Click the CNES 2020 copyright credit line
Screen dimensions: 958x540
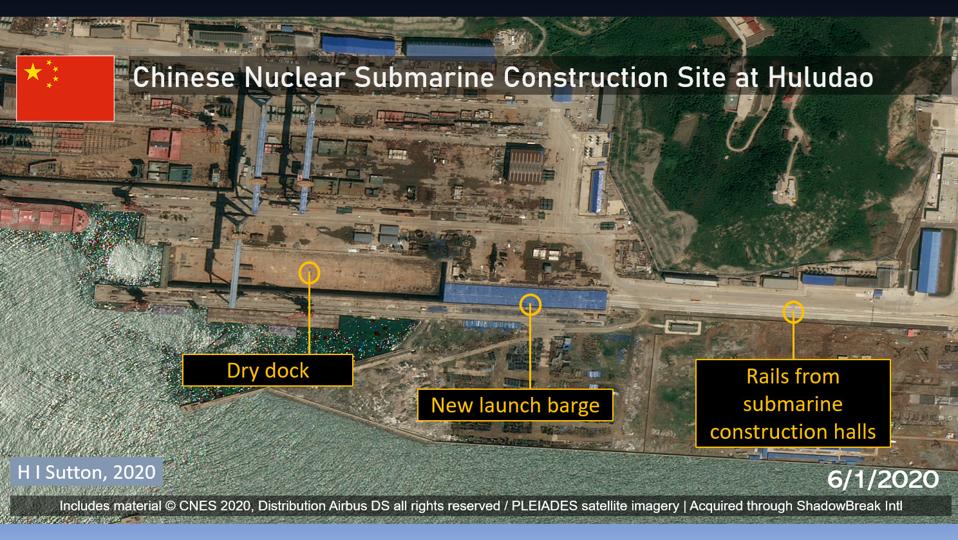click(480, 506)
